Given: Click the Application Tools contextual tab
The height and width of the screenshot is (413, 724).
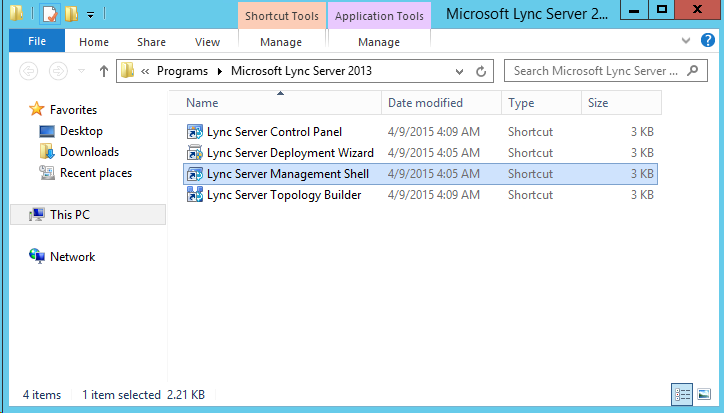Looking at the screenshot, I should point(379,16).
